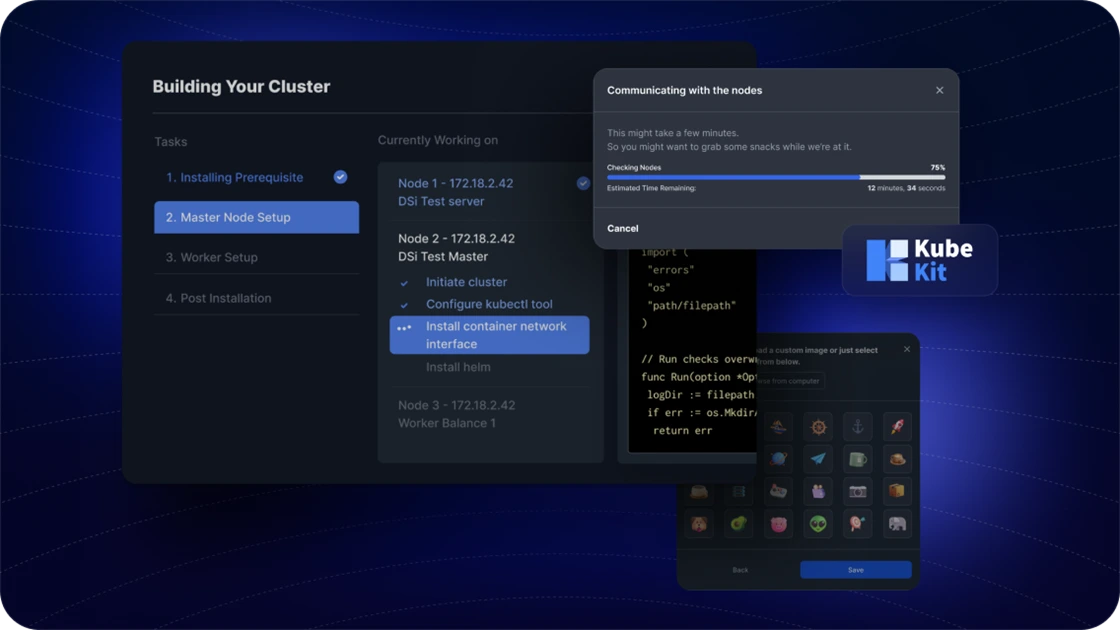1120x630 pixels.
Task: Select the paper plane icon
Action: click(818, 459)
